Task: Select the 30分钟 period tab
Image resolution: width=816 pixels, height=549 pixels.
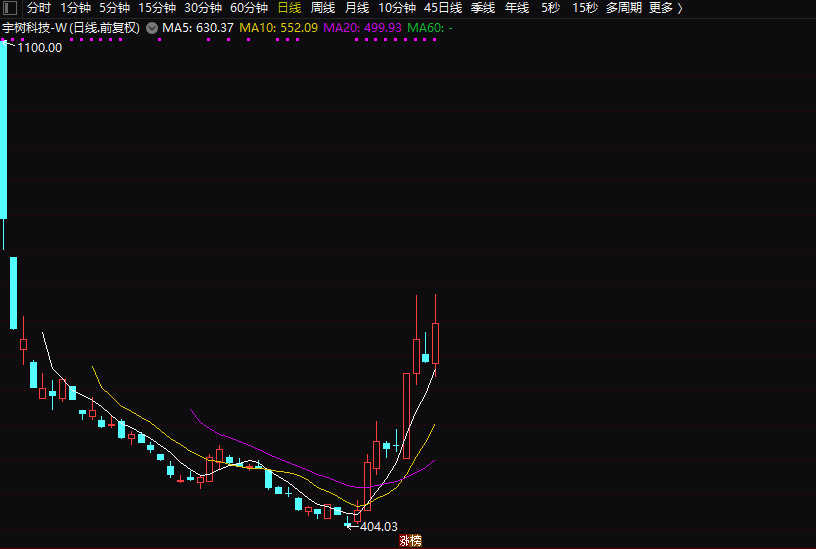Action: (x=203, y=8)
